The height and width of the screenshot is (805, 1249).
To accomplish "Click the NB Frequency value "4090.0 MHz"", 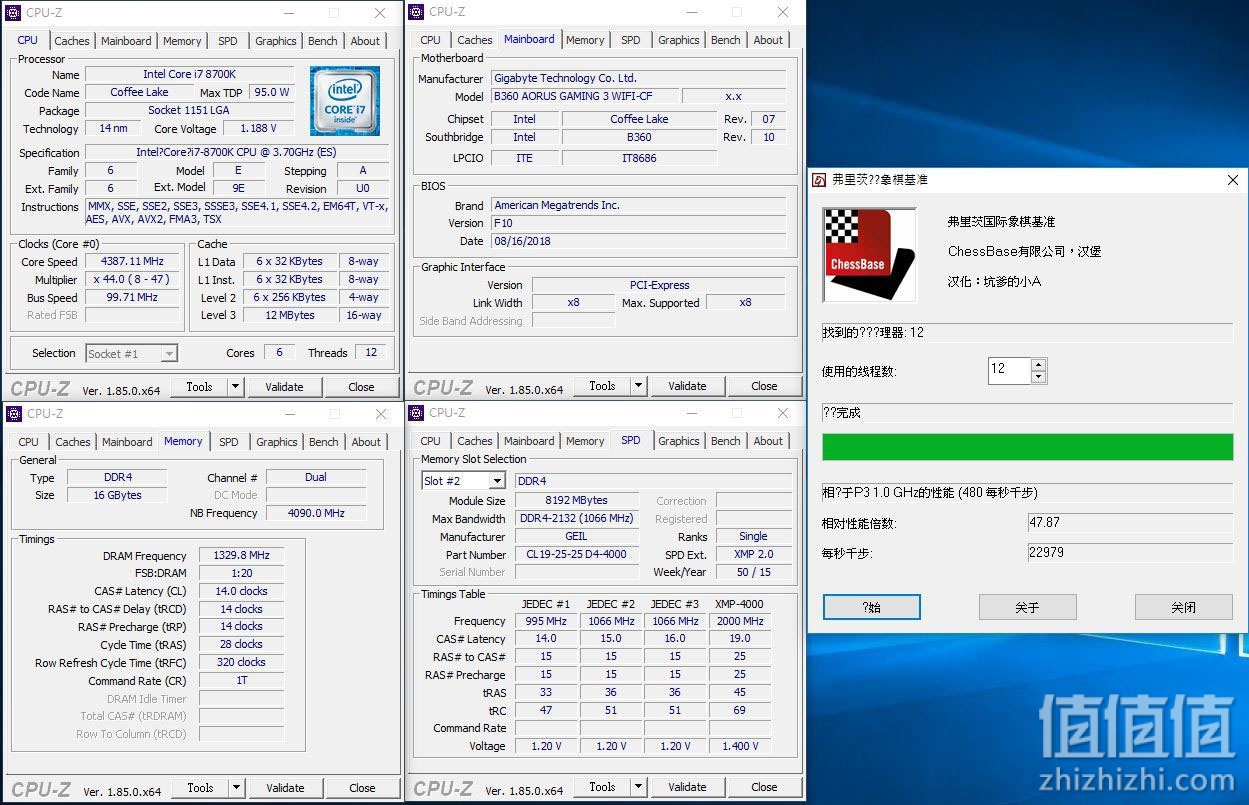I will (316, 513).
